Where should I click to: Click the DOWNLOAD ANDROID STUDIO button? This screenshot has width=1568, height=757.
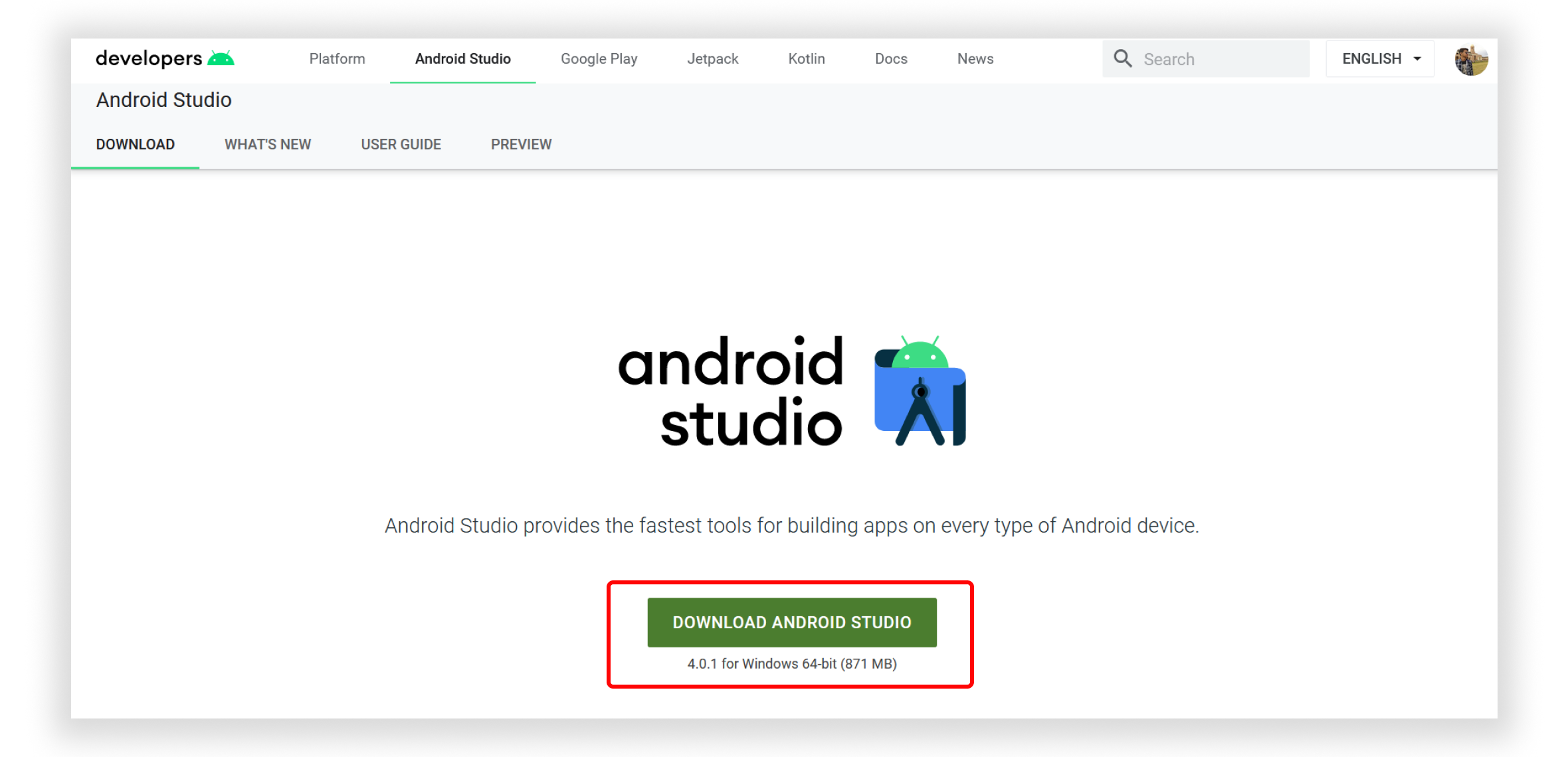click(x=791, y=622)
